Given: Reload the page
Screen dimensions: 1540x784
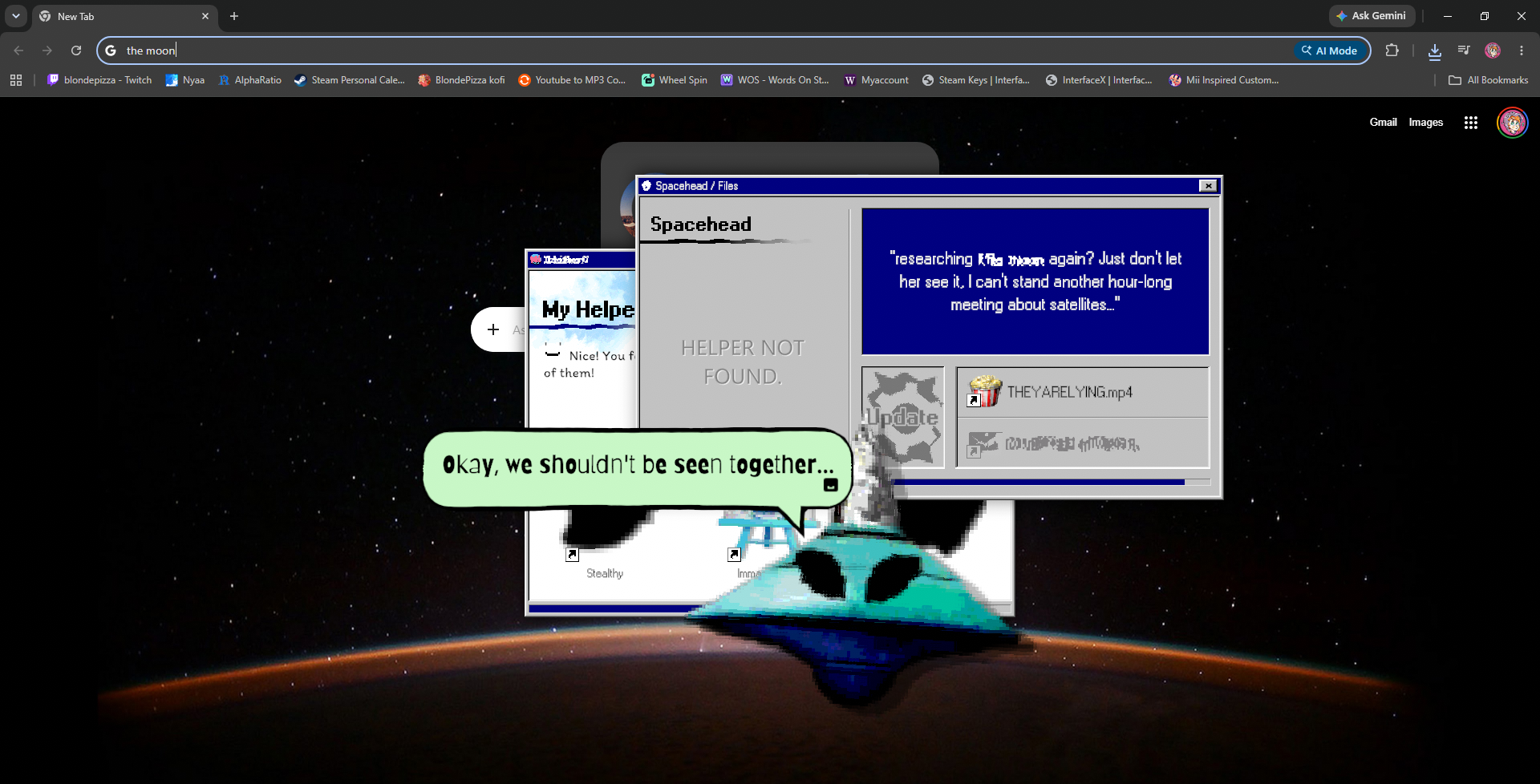Looking at the screenshot, I should [76, 51].
